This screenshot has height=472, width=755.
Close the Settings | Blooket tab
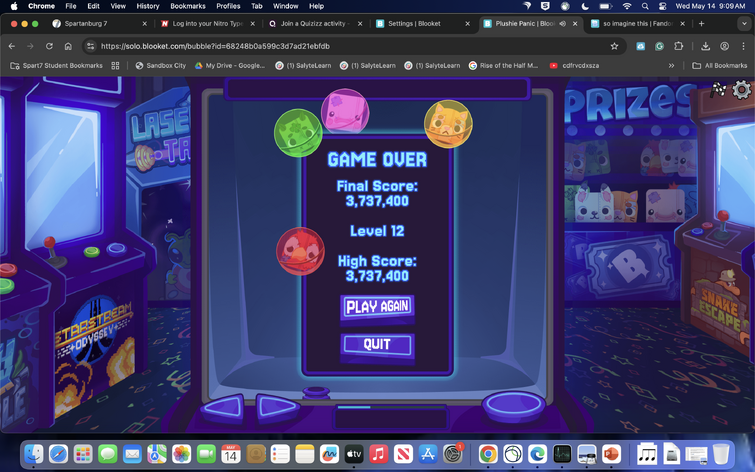pyautogui.click(x=467, y=24)
